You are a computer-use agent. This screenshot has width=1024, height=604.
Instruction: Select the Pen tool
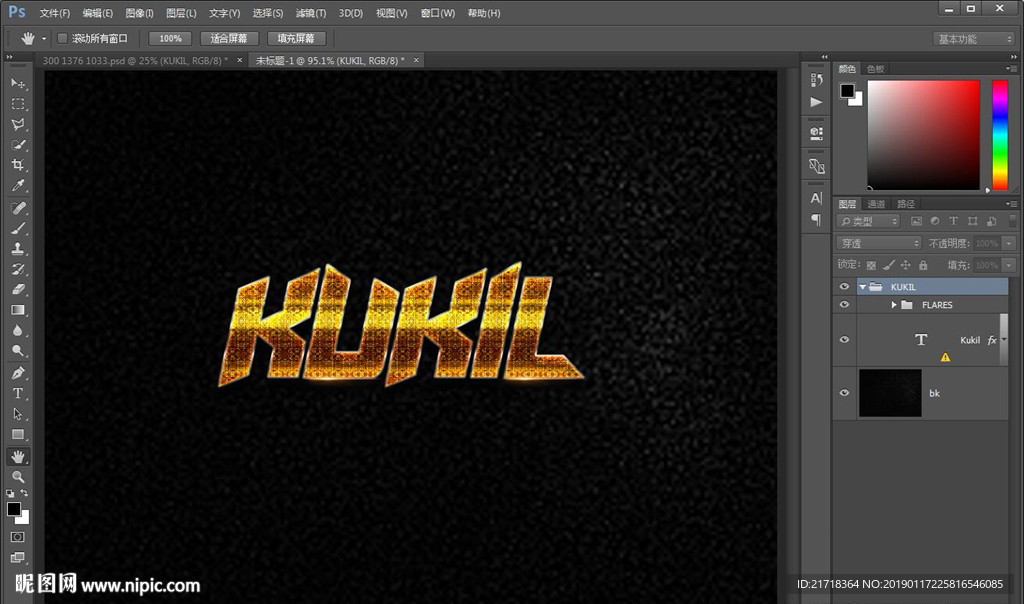(18, 373)
